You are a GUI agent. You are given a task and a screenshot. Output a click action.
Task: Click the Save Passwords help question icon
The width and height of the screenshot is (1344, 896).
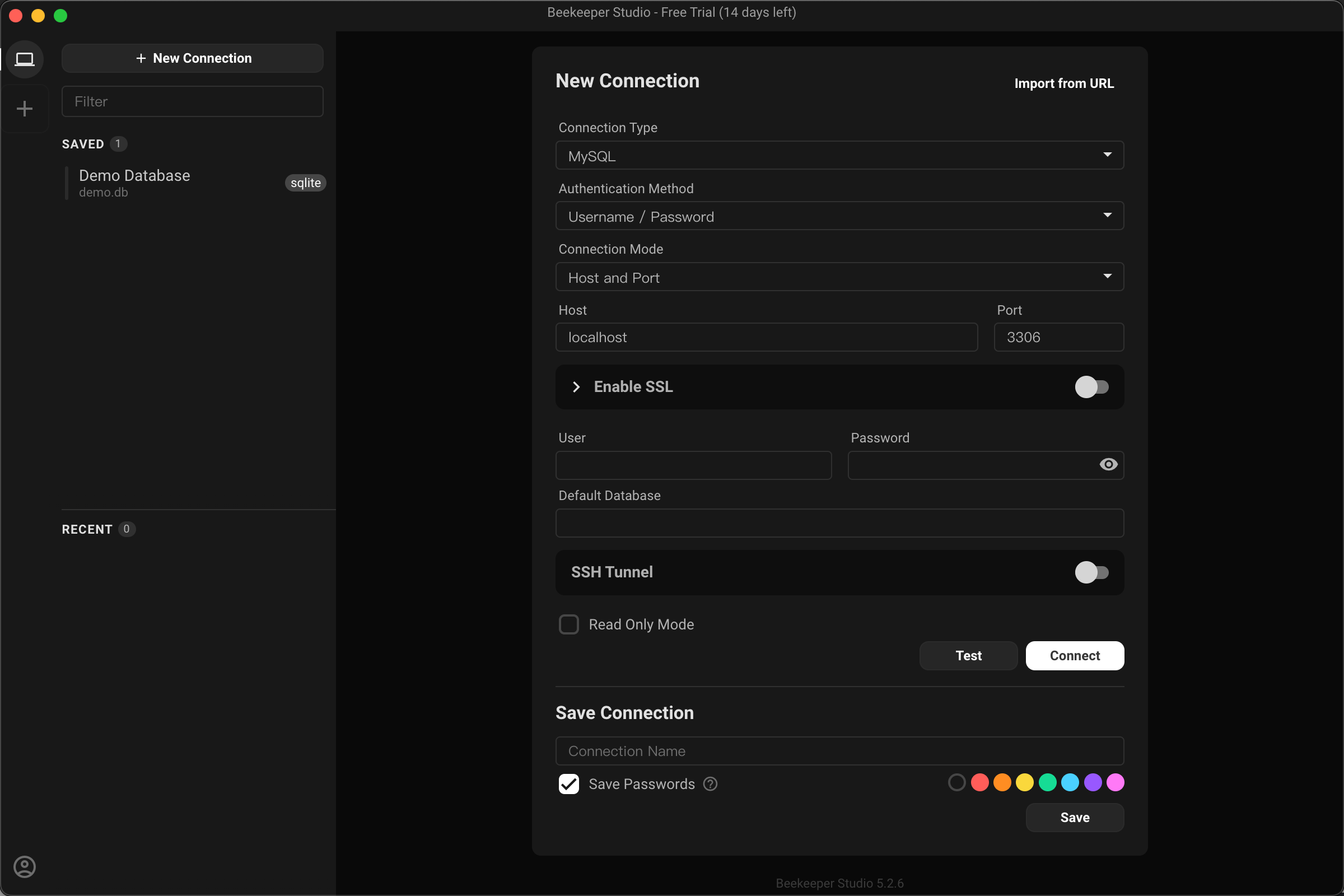[x=710, y=784]
